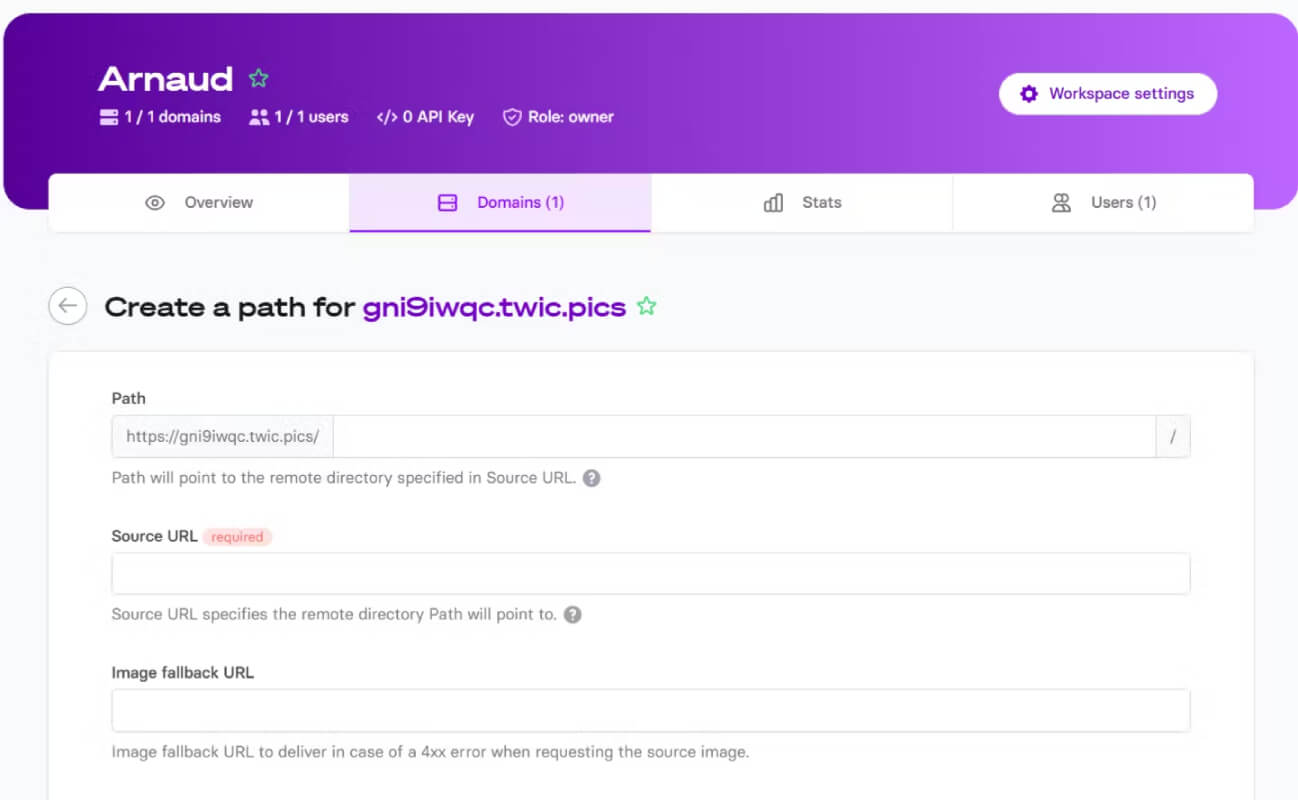Click the Users tab people icon
1298x800 pixels.
[1062, 203]
